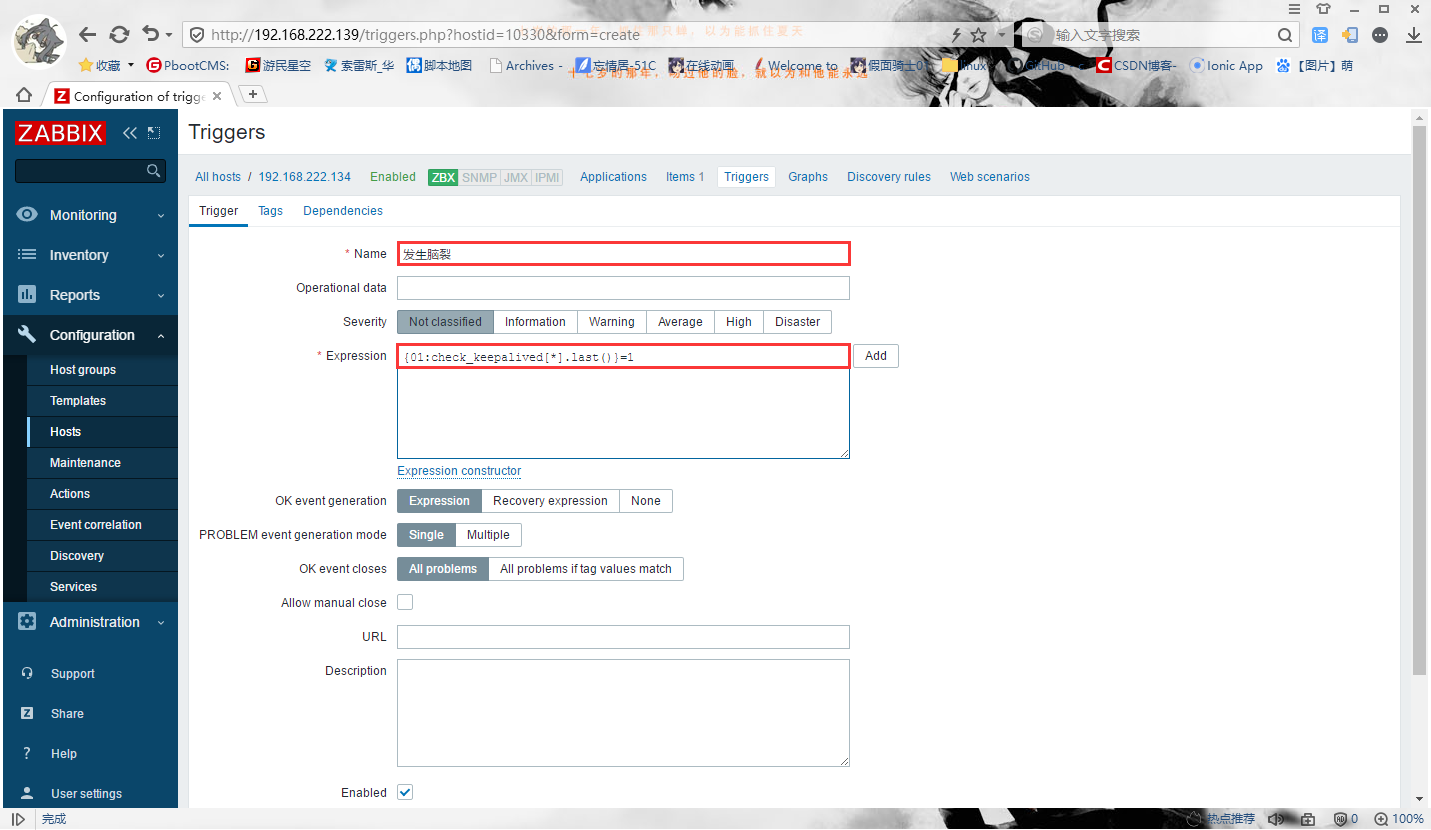Select Disaster severity

[797, 322]
